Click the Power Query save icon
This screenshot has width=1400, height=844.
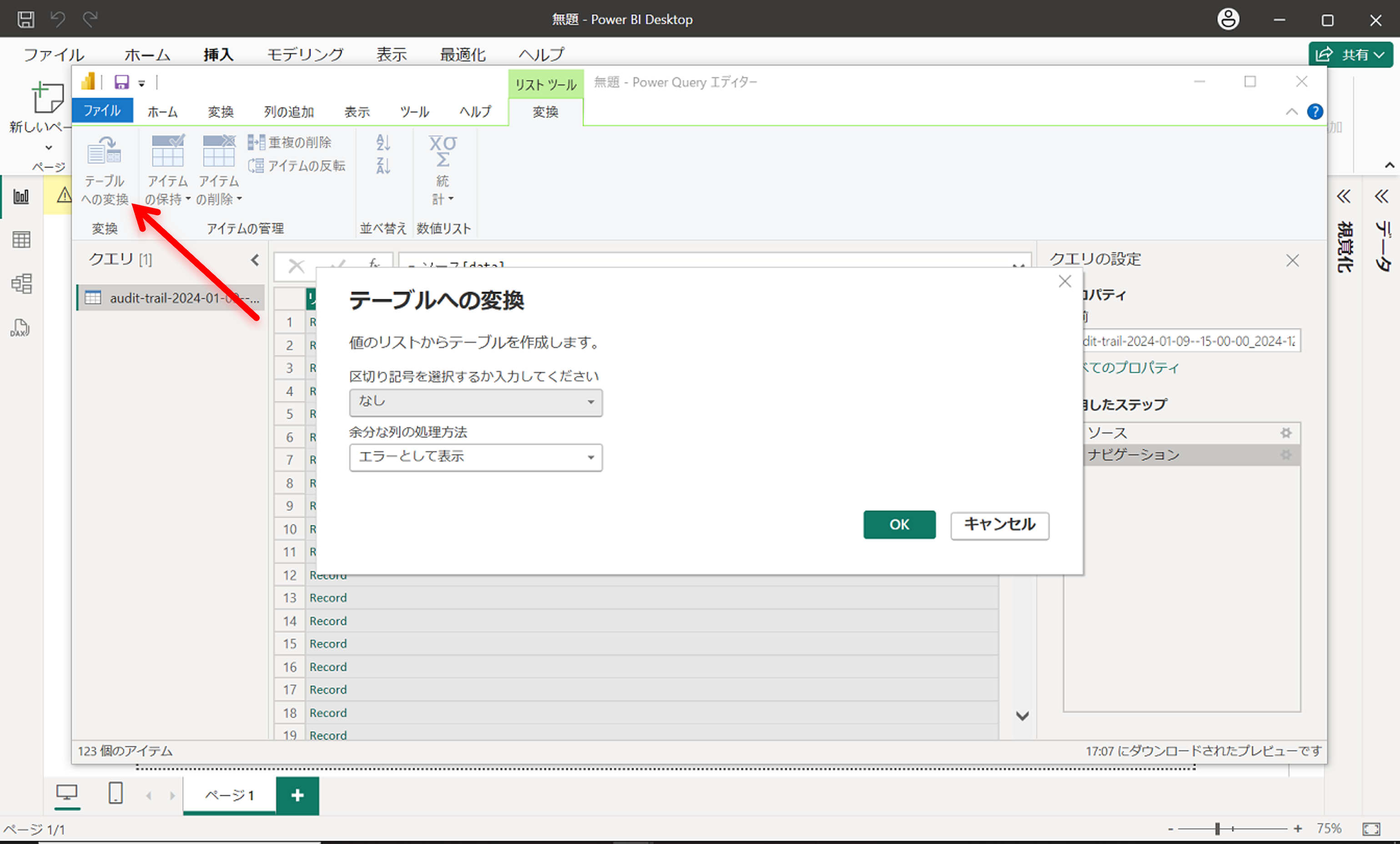pyautogui.click(x=121, y=82)
